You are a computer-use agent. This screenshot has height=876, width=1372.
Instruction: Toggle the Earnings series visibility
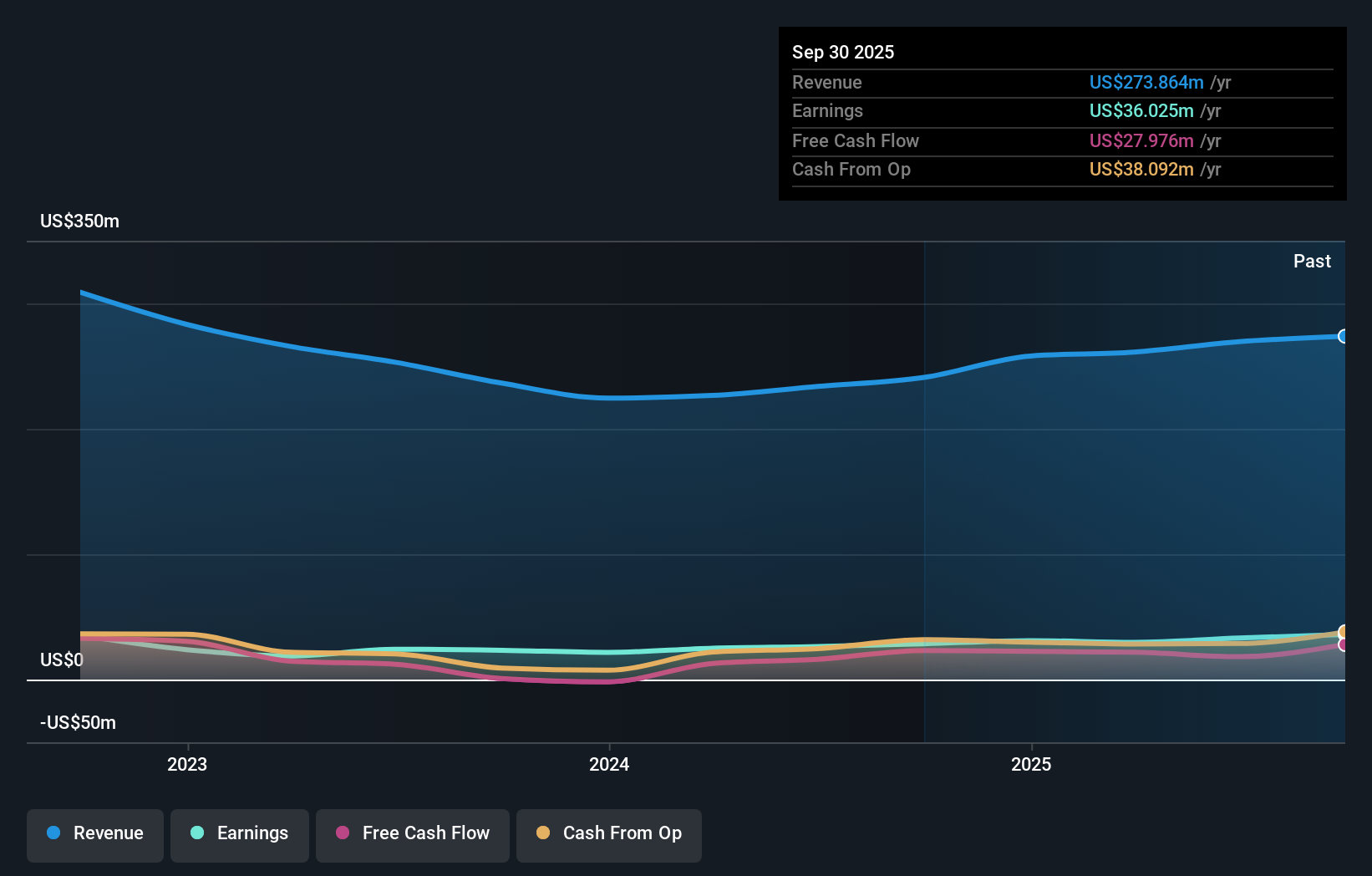click(x=239, y=835)
